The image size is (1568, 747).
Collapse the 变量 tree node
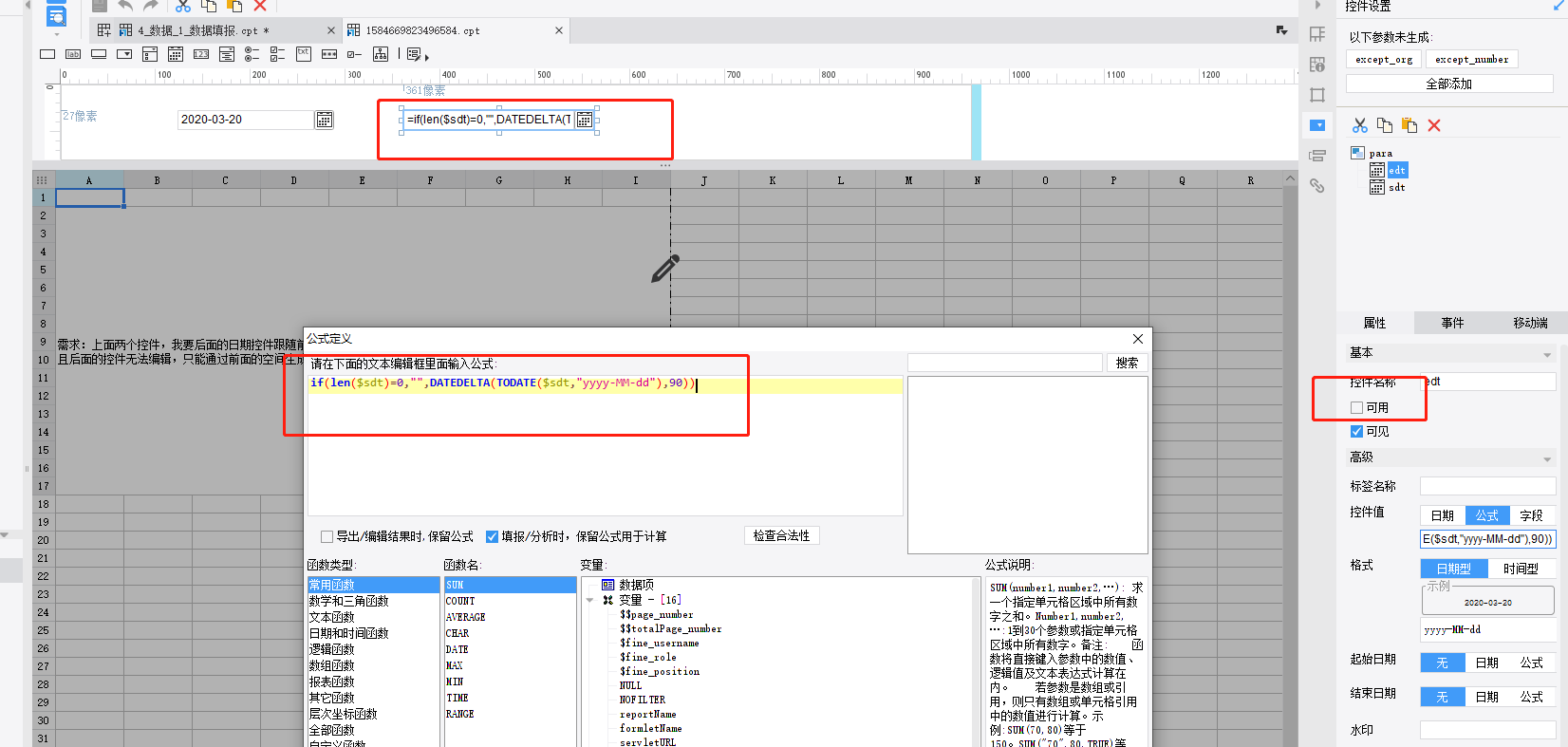pyautogui.click(x=590, y=600)
